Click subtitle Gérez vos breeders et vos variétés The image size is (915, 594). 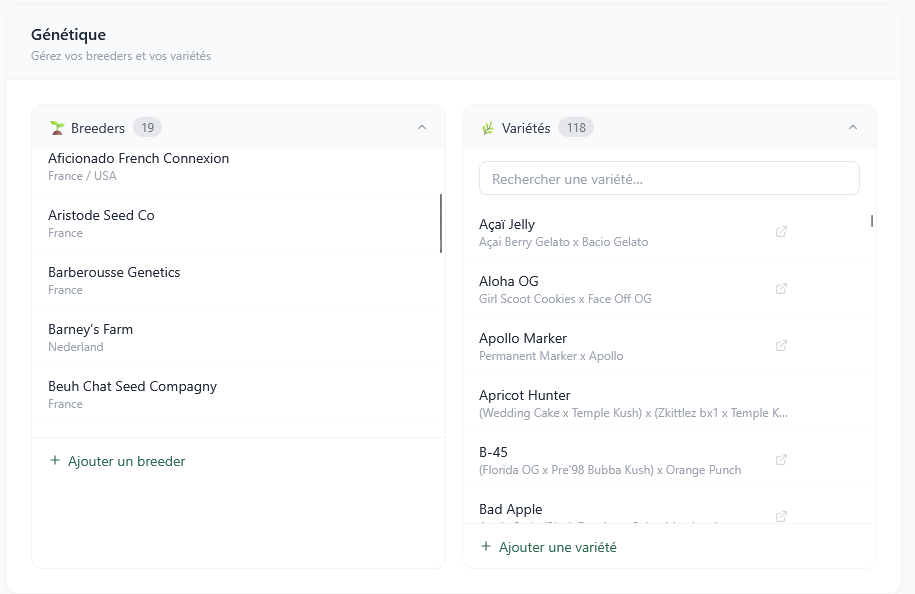click(x=121, y=56)
